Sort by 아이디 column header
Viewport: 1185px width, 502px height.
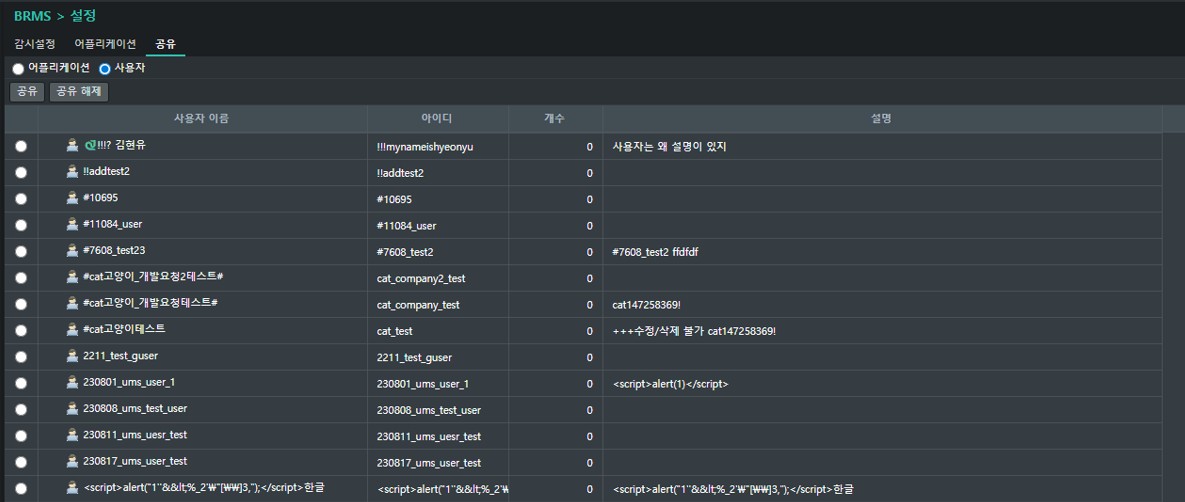pos(438,119)
